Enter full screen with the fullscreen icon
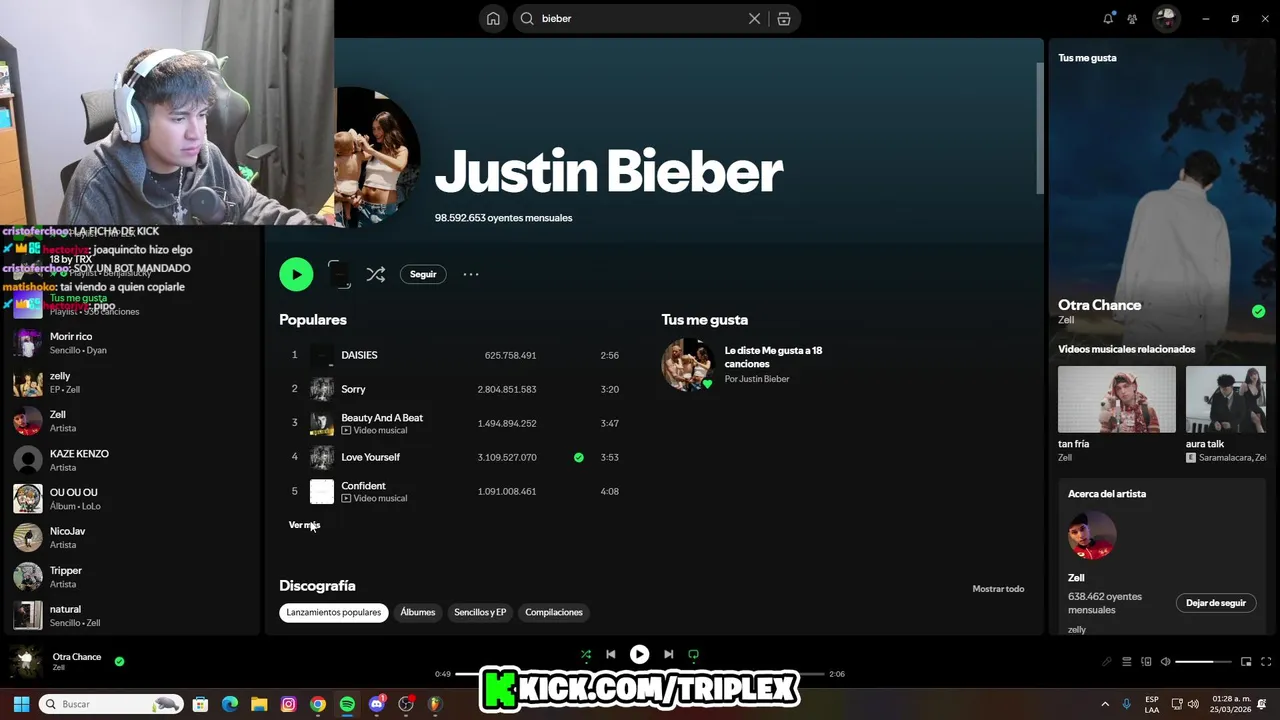 pyautogui.click(x=1266, y=661)
